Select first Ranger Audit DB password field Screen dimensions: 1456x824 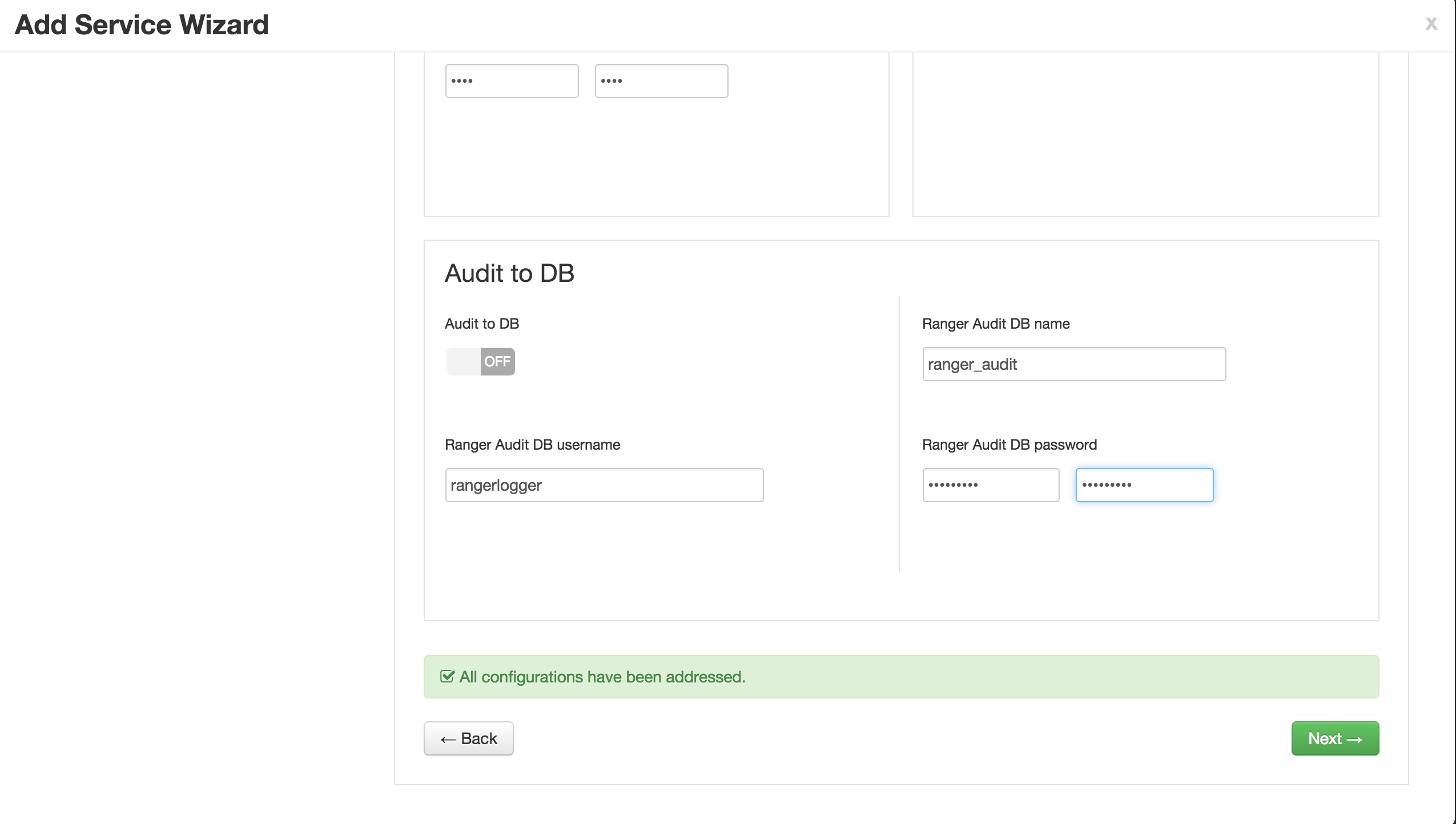[991, 485]
